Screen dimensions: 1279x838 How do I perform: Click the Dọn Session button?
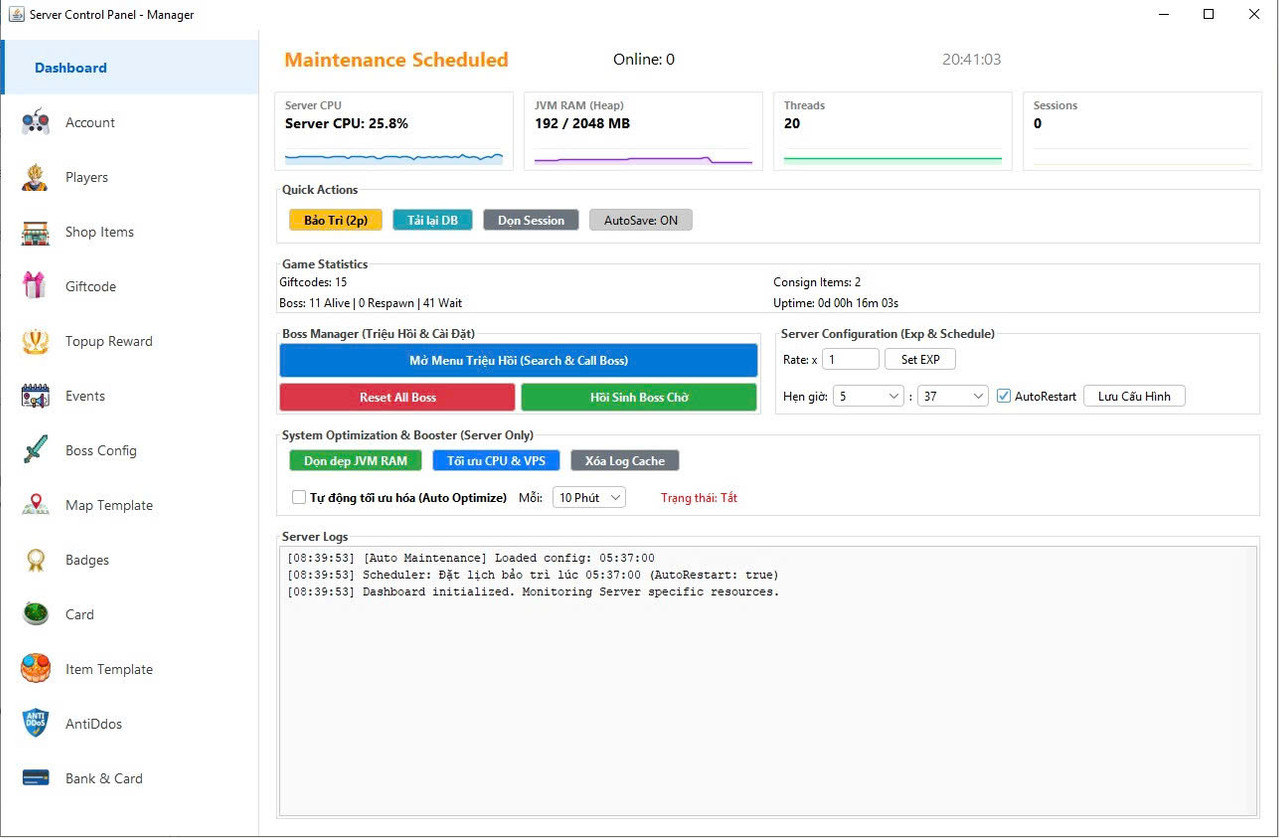pos(531,220)
